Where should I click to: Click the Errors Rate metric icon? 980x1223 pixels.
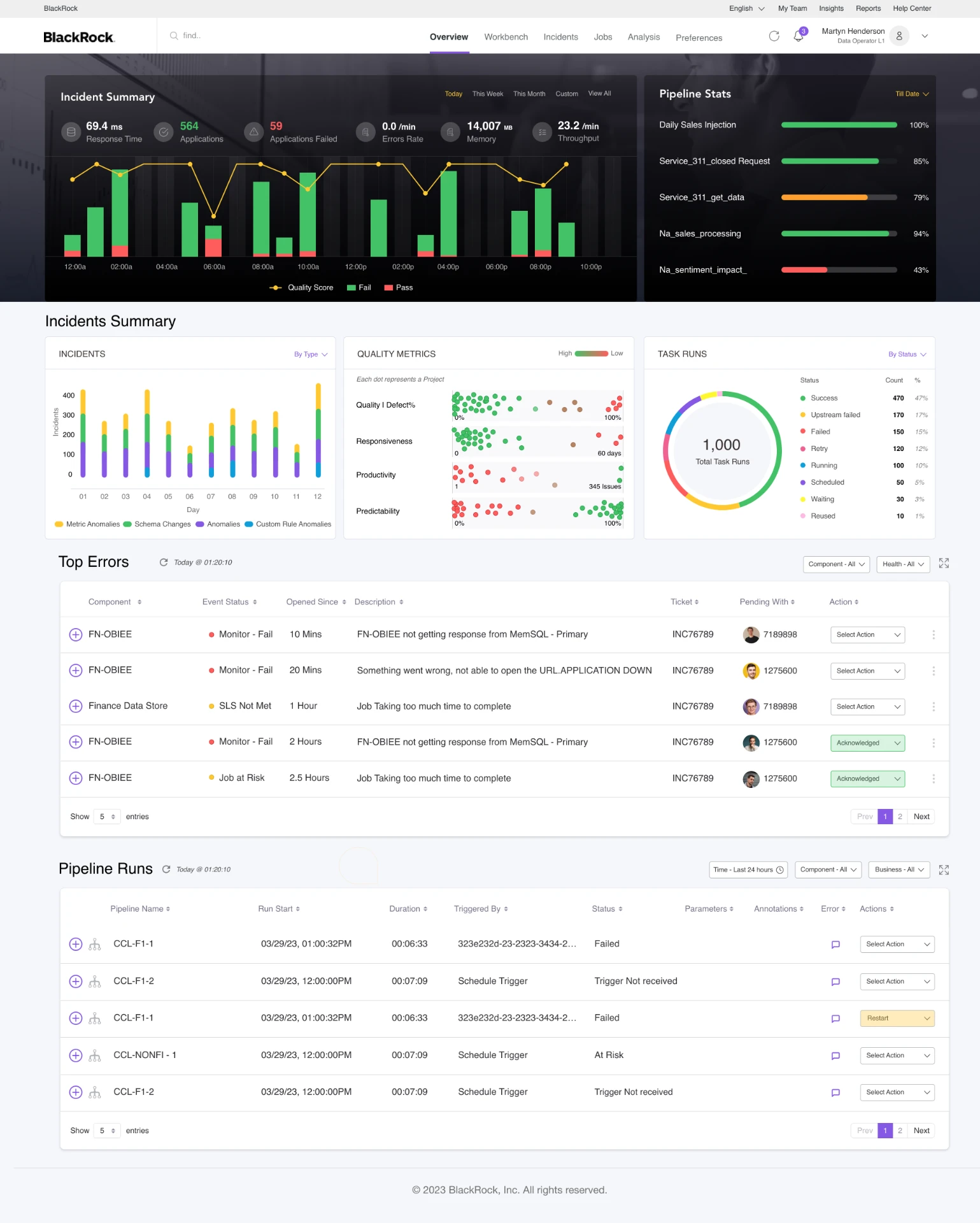[366, 132]
